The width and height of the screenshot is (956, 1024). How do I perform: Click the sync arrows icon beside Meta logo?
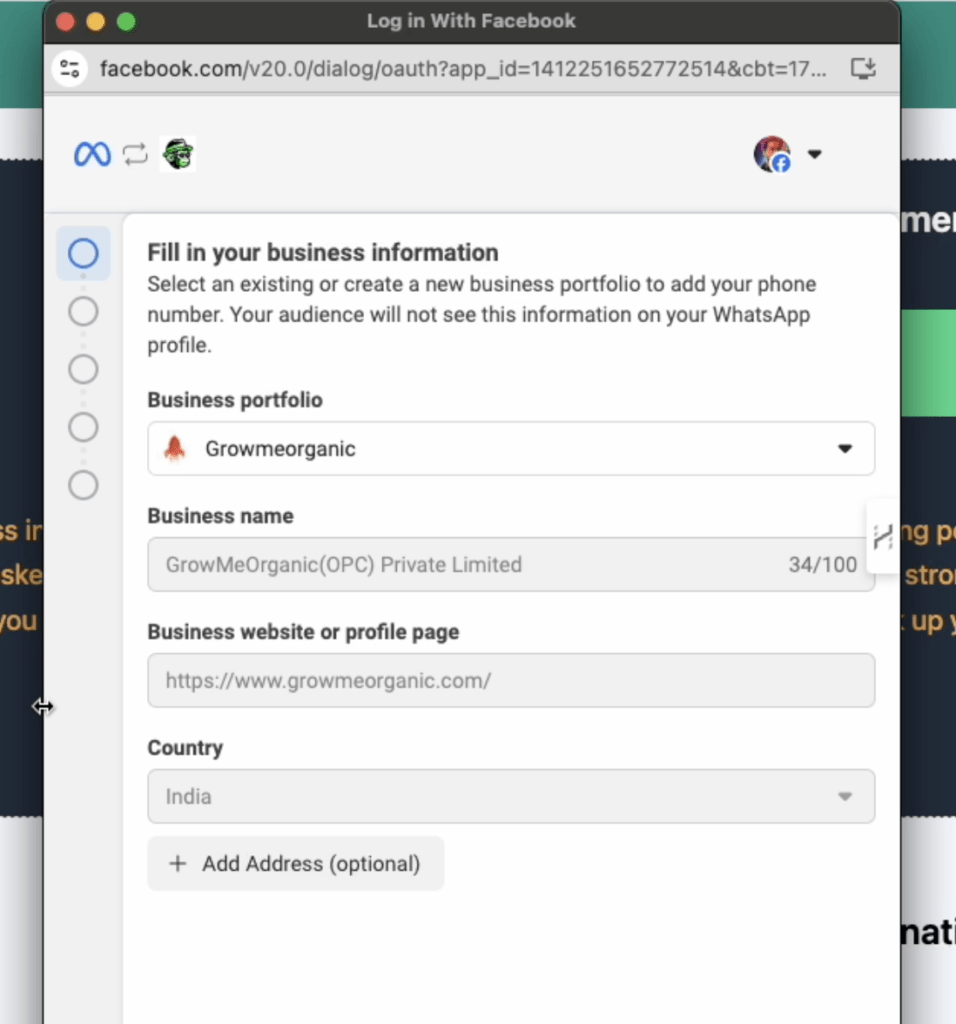click(x=135, y=155)
